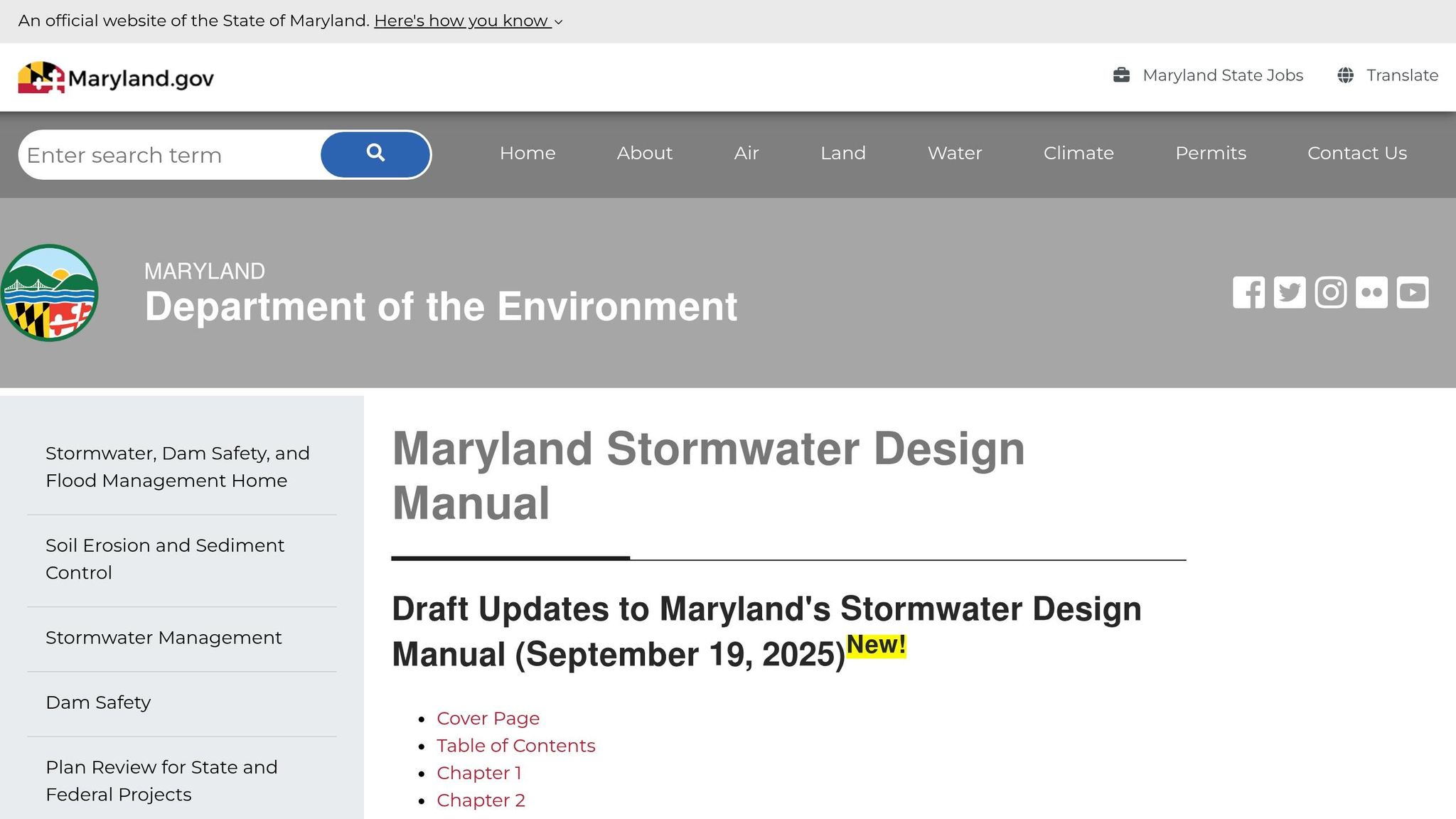Open Chapter 1 of the manual

pos(479,772)
